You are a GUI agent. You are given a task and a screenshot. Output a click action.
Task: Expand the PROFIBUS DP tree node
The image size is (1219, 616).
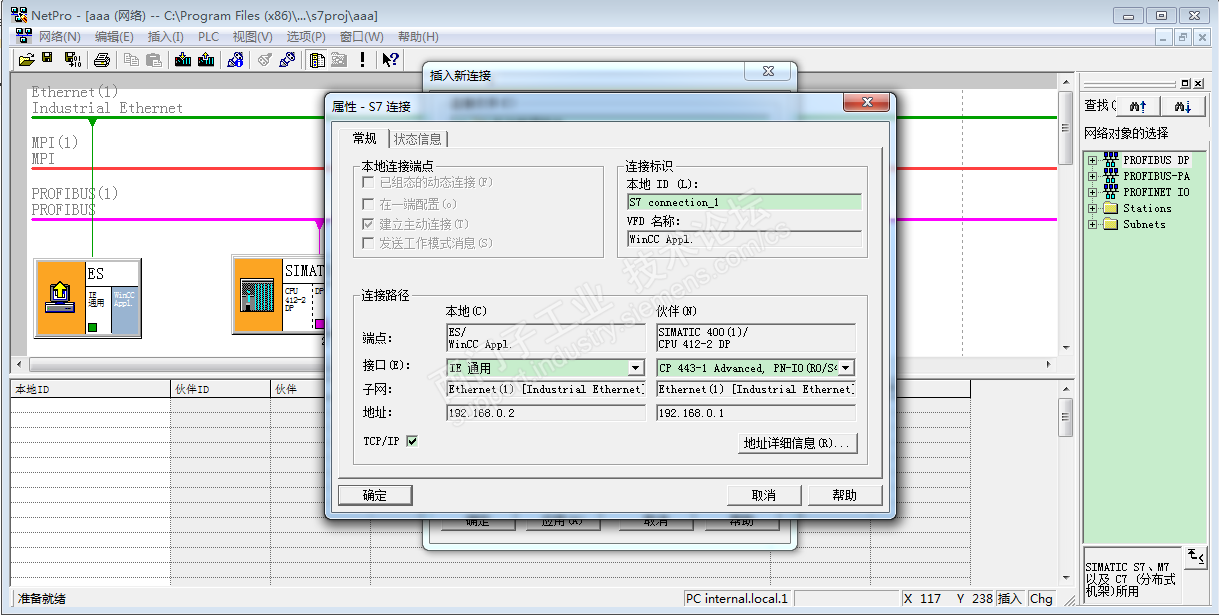1092,160
